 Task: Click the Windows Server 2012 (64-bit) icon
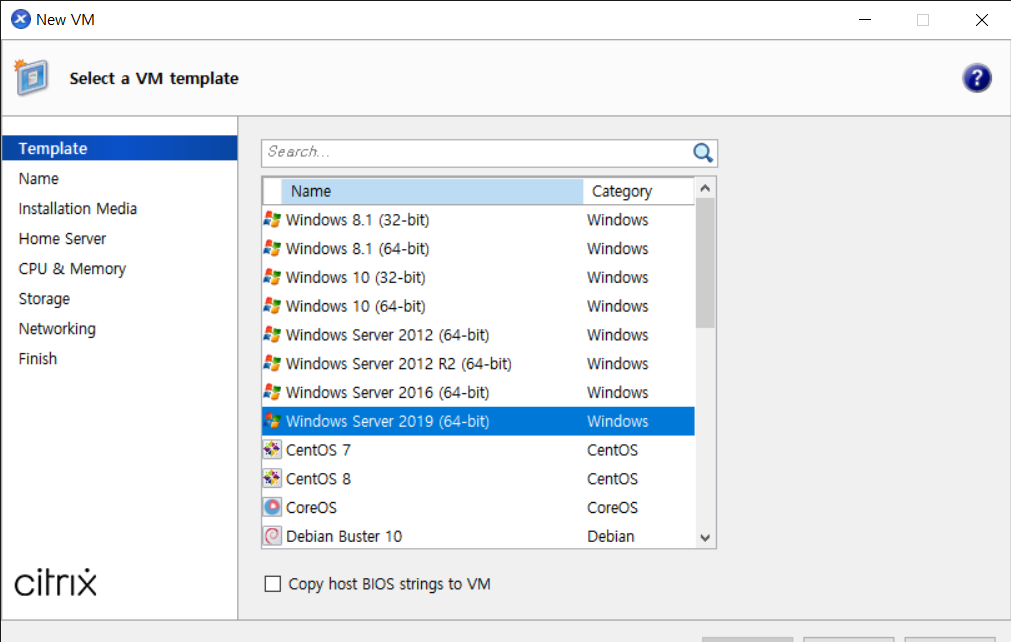tap(272, 335)
